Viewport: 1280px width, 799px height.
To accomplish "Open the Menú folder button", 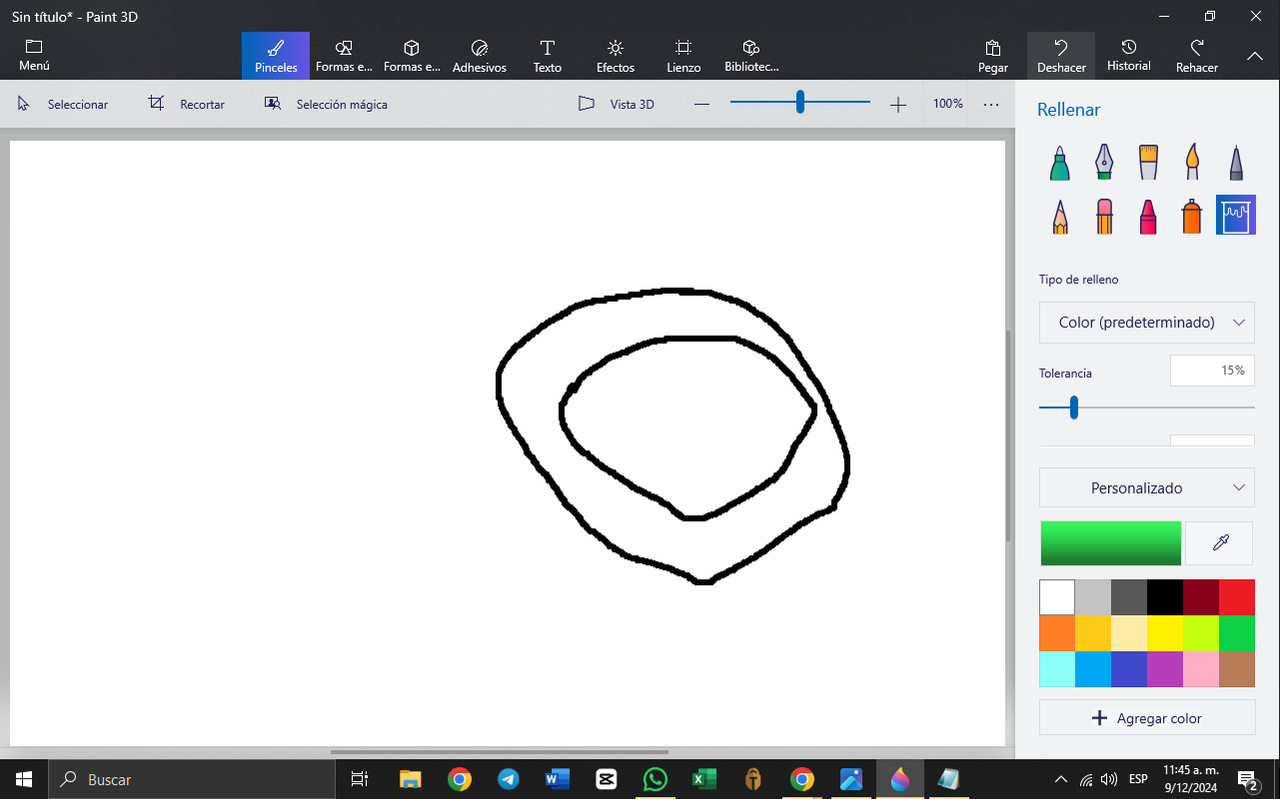I will (x=34, y=56).
